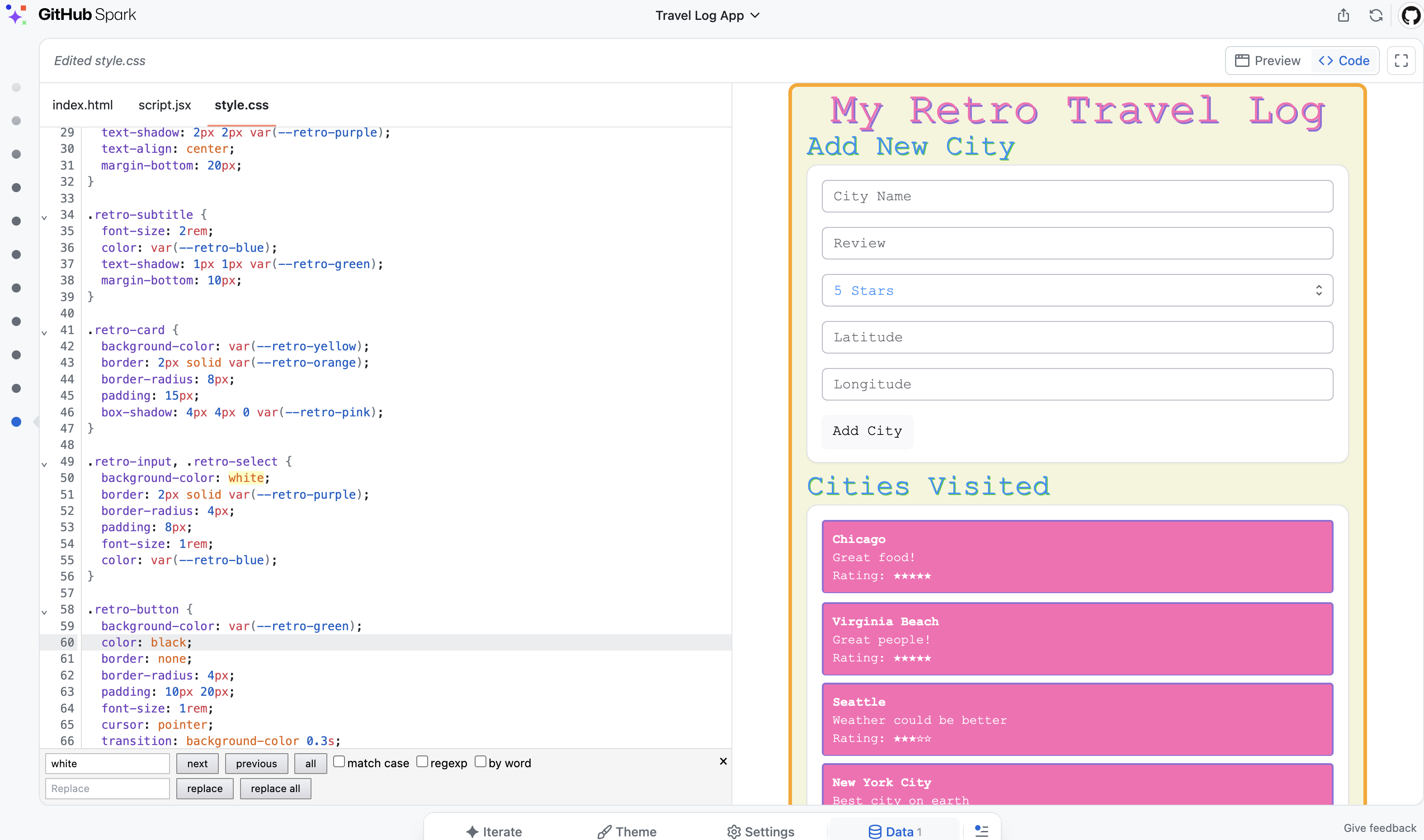This screenshot has width=1424, height=840.
Task: Click the refresh icon in top bar
Action: [1376, 15]
